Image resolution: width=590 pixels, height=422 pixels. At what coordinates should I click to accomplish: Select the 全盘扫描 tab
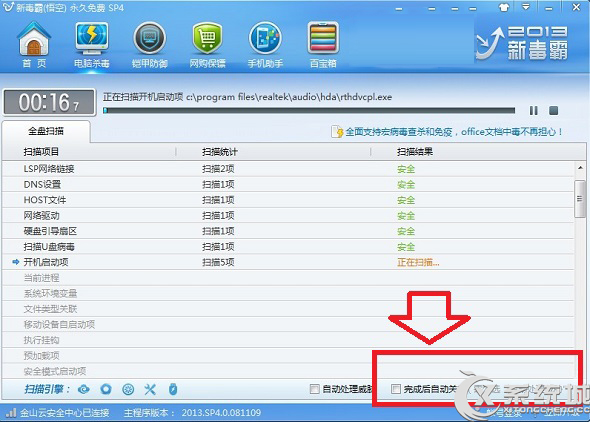[x=46, y=131]
